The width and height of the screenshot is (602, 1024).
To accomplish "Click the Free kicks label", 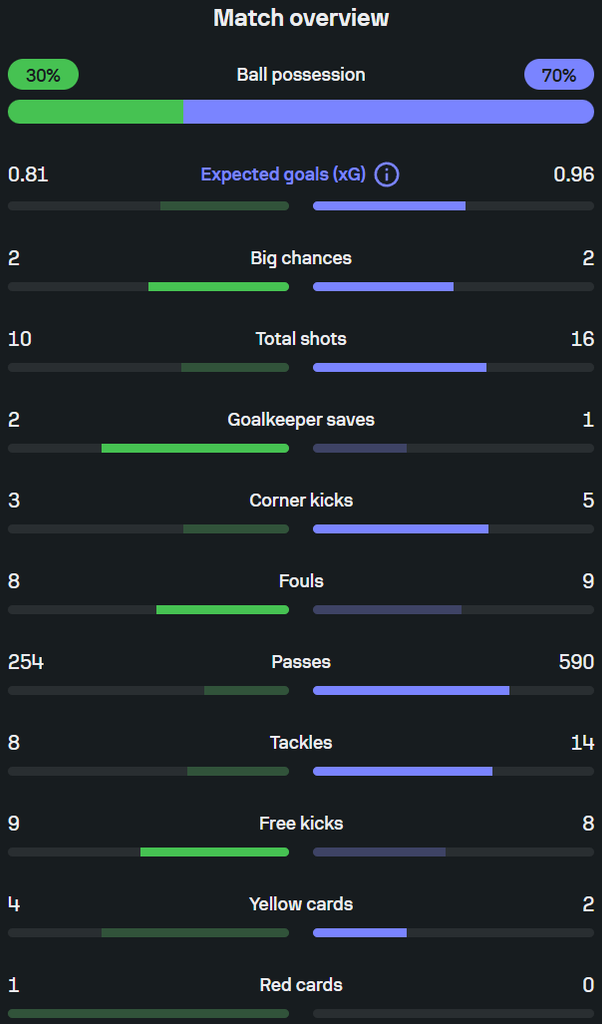I will (301, 824).
